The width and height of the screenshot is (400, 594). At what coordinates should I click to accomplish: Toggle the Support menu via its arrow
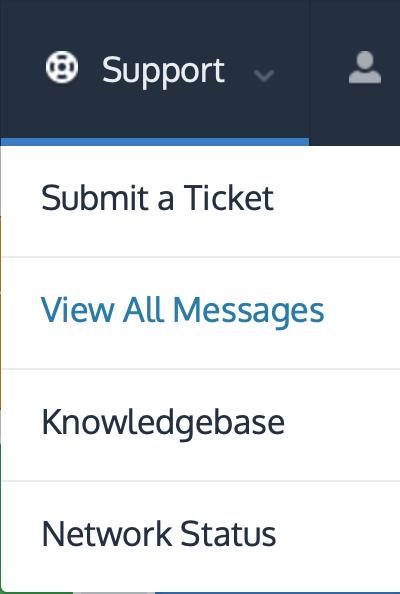pos(264,75)
